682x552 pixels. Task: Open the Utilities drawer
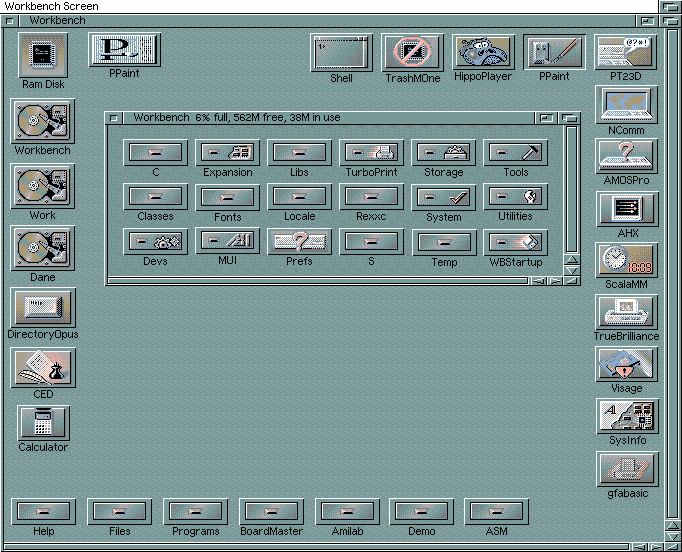tap(515, 197)
